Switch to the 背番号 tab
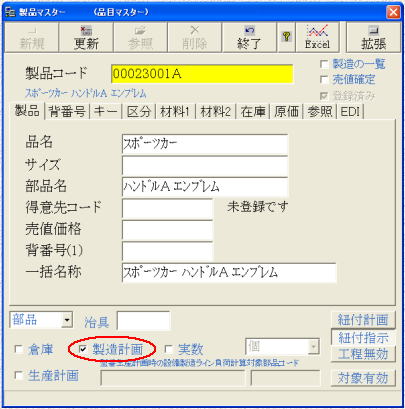This screenshot has width=405, height=409. [x=67, y=111]
